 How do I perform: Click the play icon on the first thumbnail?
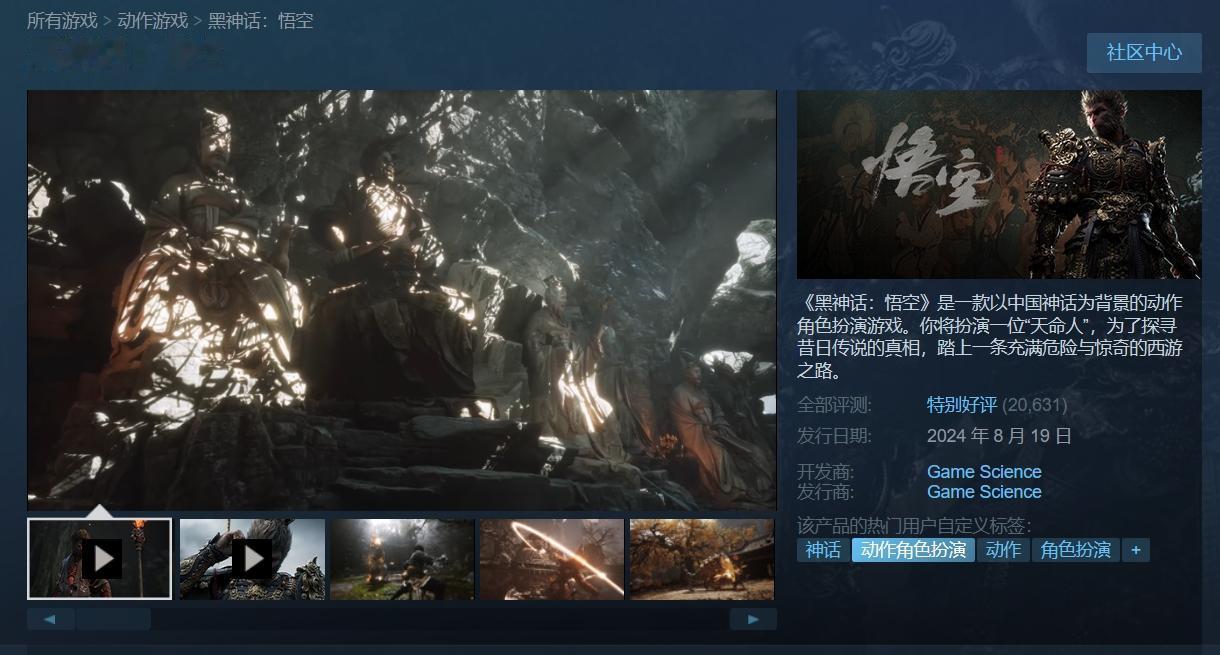point(102,558)
